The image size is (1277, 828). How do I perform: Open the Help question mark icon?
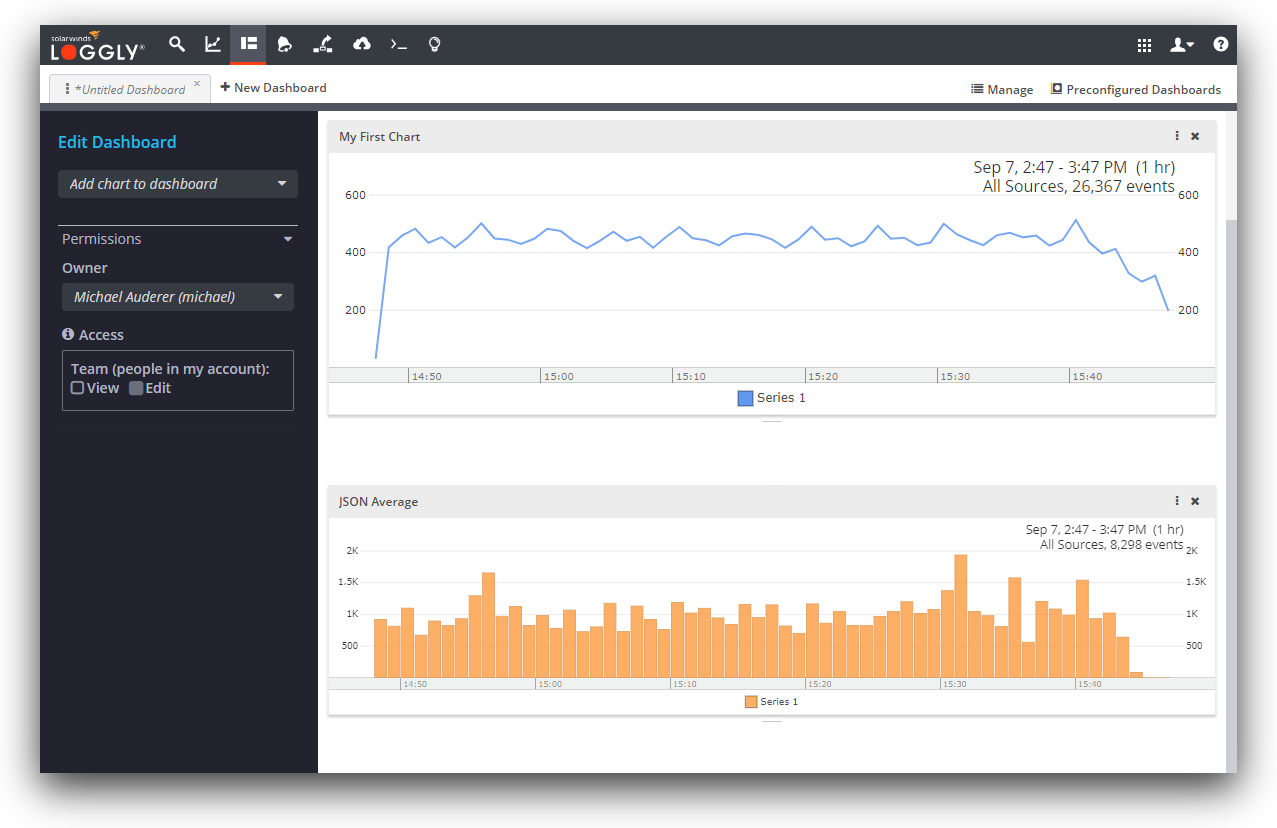coord(1220,45)
